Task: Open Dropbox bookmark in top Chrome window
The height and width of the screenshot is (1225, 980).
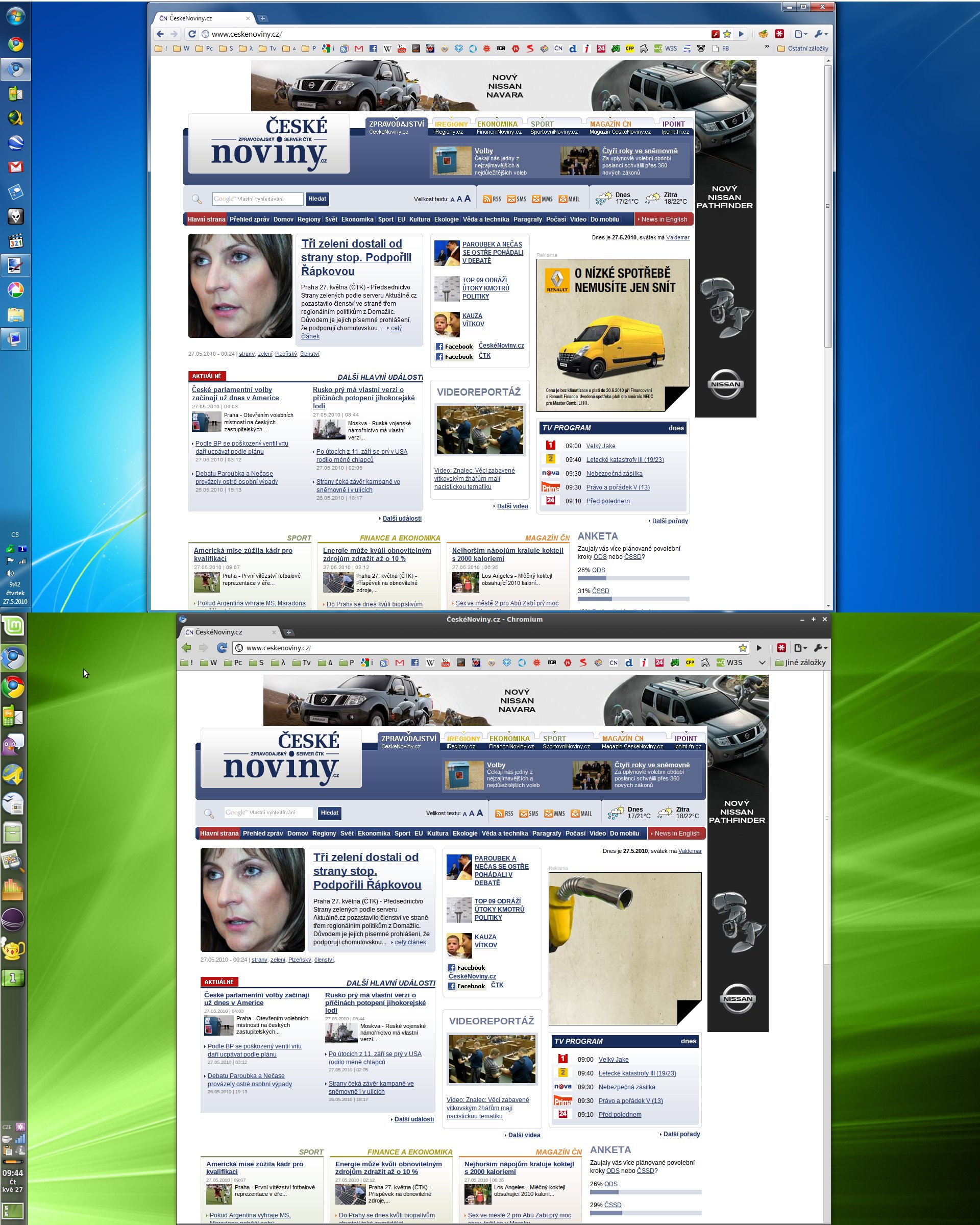Action: [458, 49]
